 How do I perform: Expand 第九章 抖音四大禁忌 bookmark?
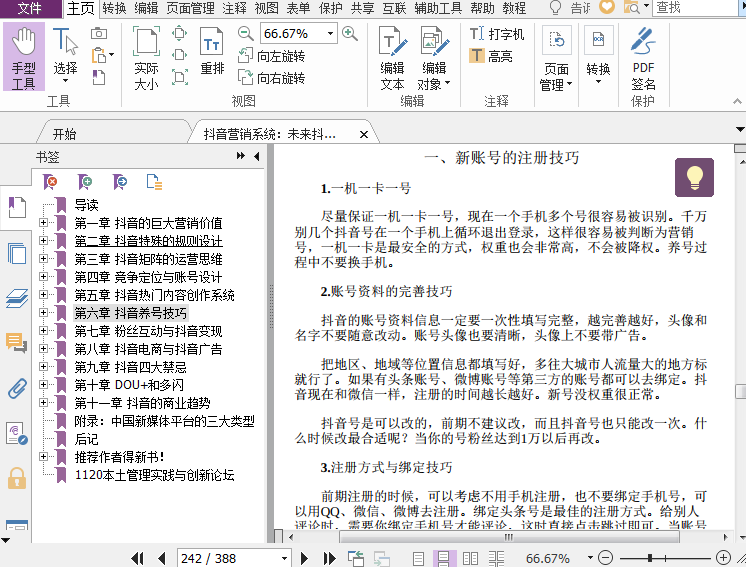click(43, 366)
